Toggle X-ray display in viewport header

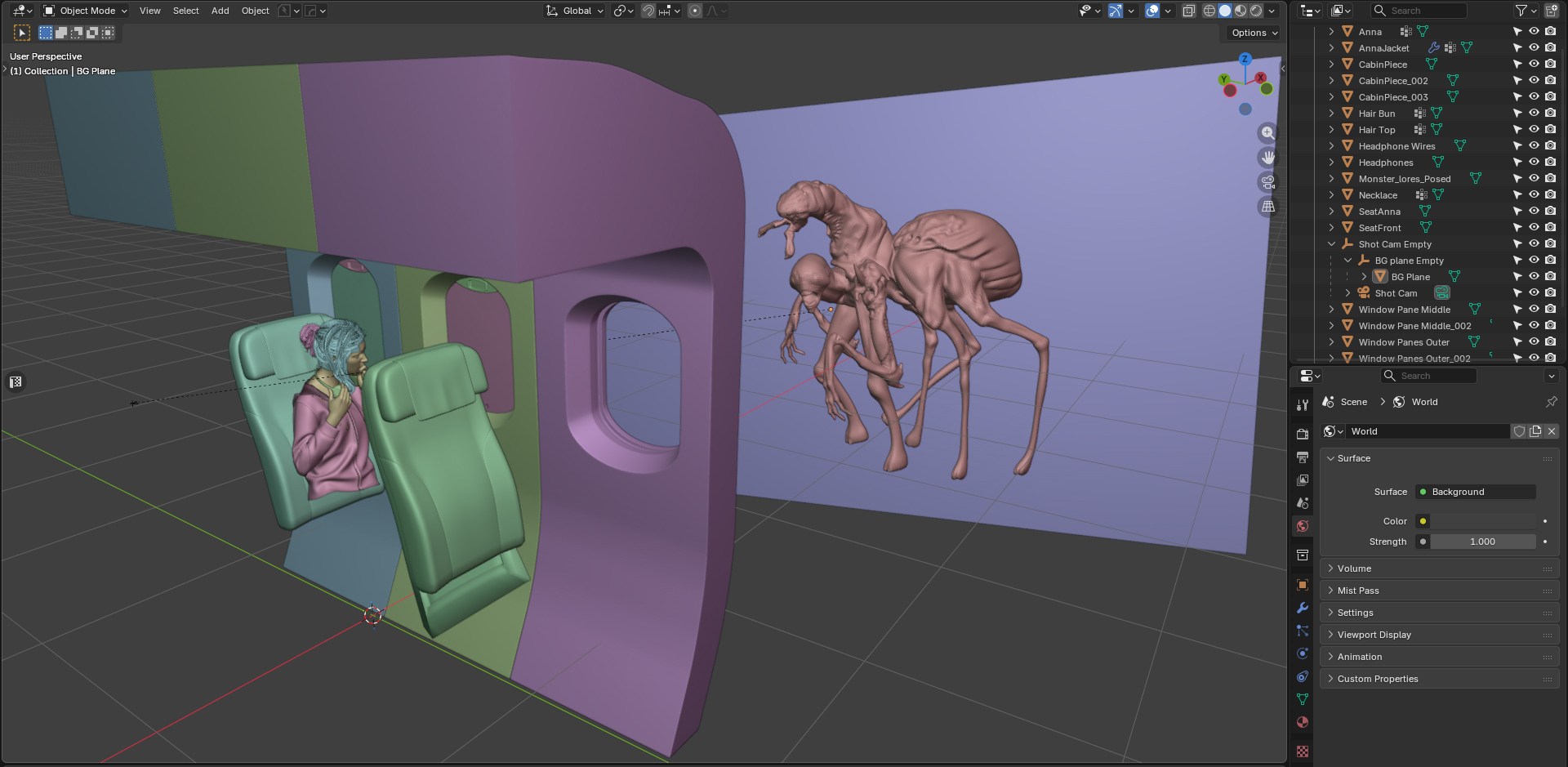[1189, 11]
